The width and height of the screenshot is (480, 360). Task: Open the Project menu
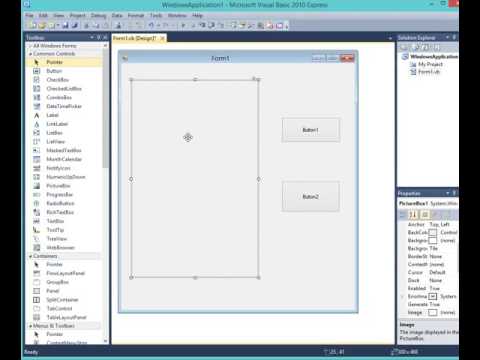pyautogui.click(x=78, y=15)
